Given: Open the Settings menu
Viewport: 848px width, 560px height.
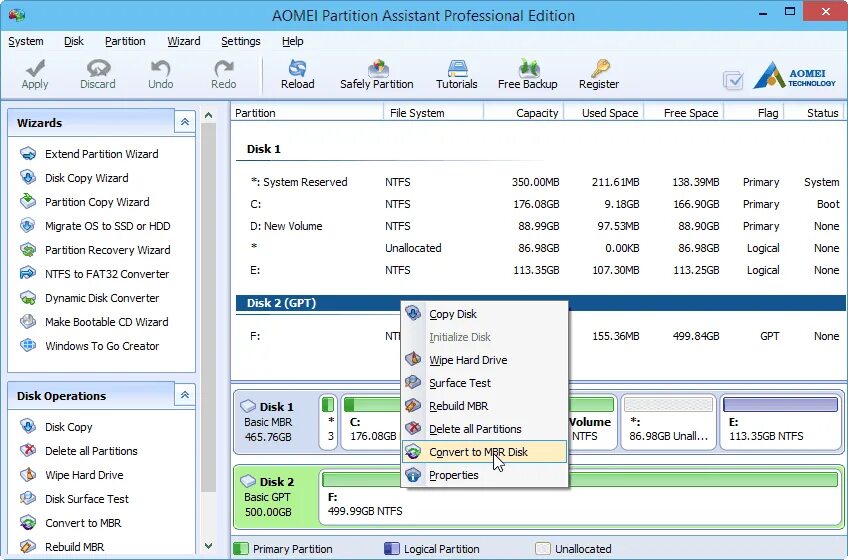Looking at the screenshot, I should (241, 41).
